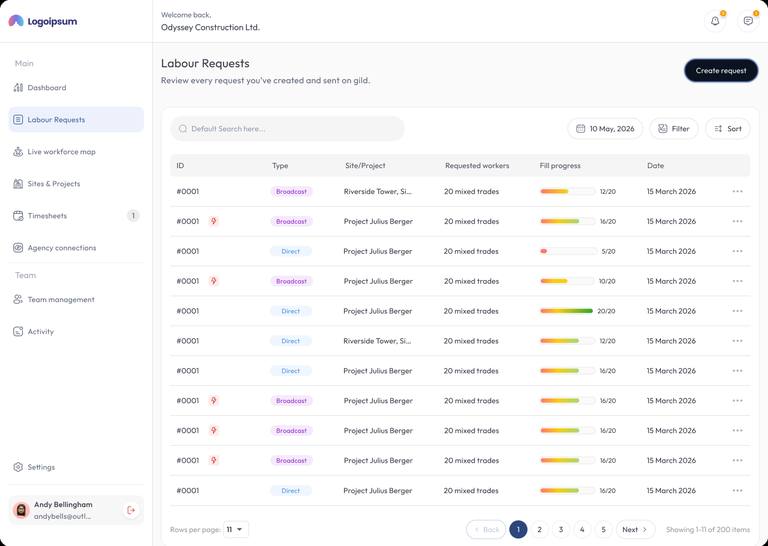Click the Dashboard sidebar icon

18,88
